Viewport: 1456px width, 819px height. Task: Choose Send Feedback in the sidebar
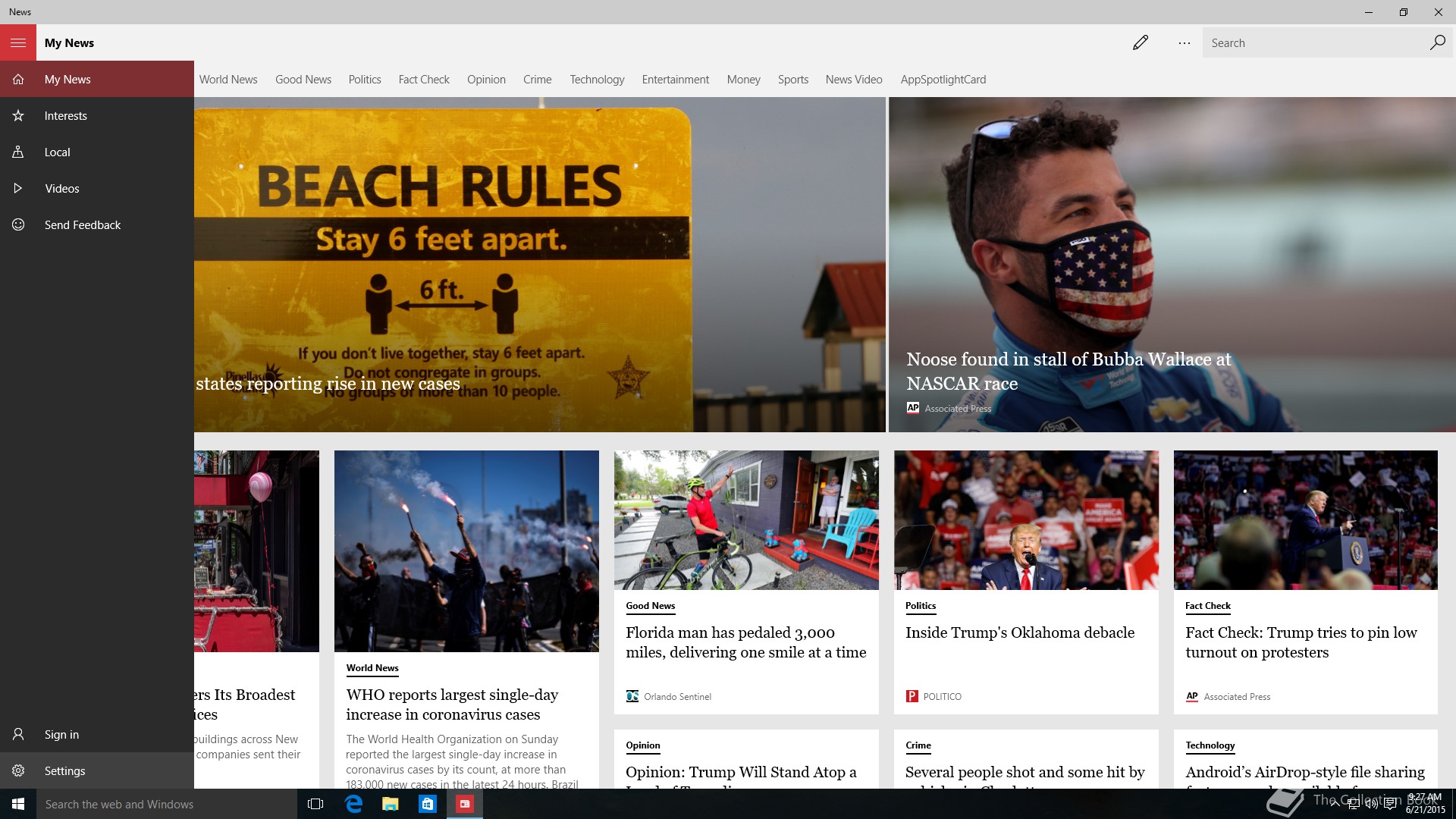click(x=97, y=225)
